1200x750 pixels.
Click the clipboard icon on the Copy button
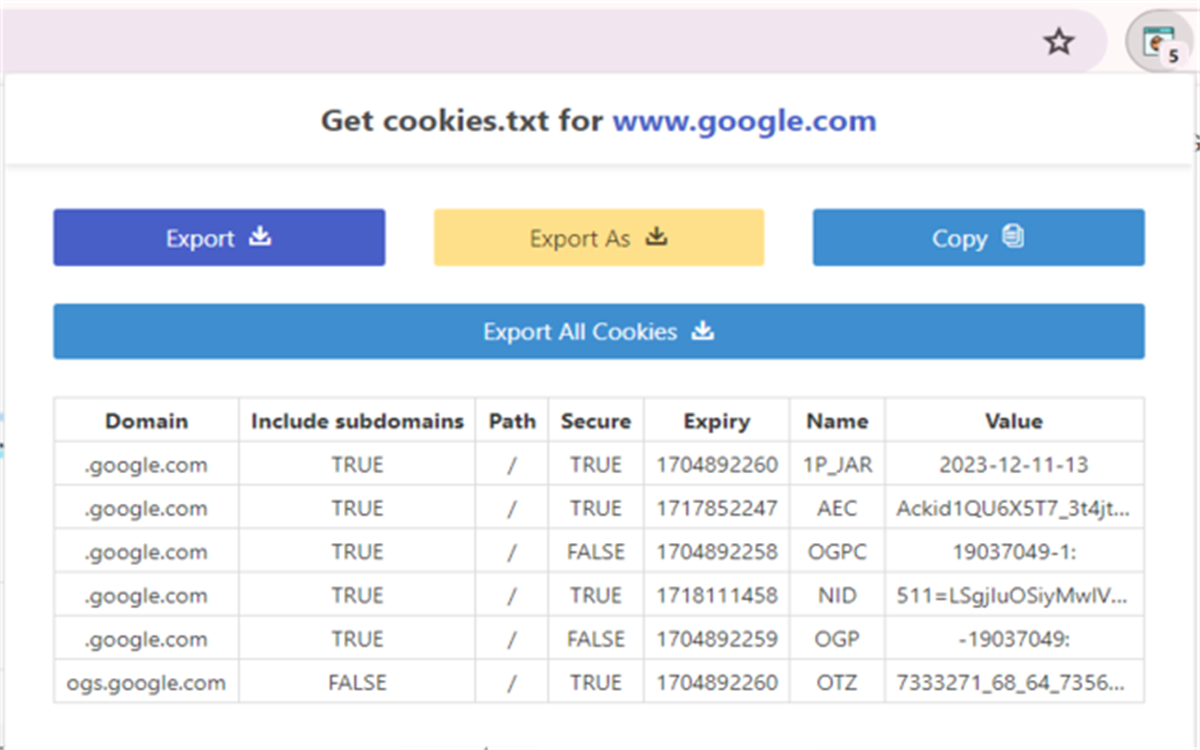click(x=1013, y=238)
